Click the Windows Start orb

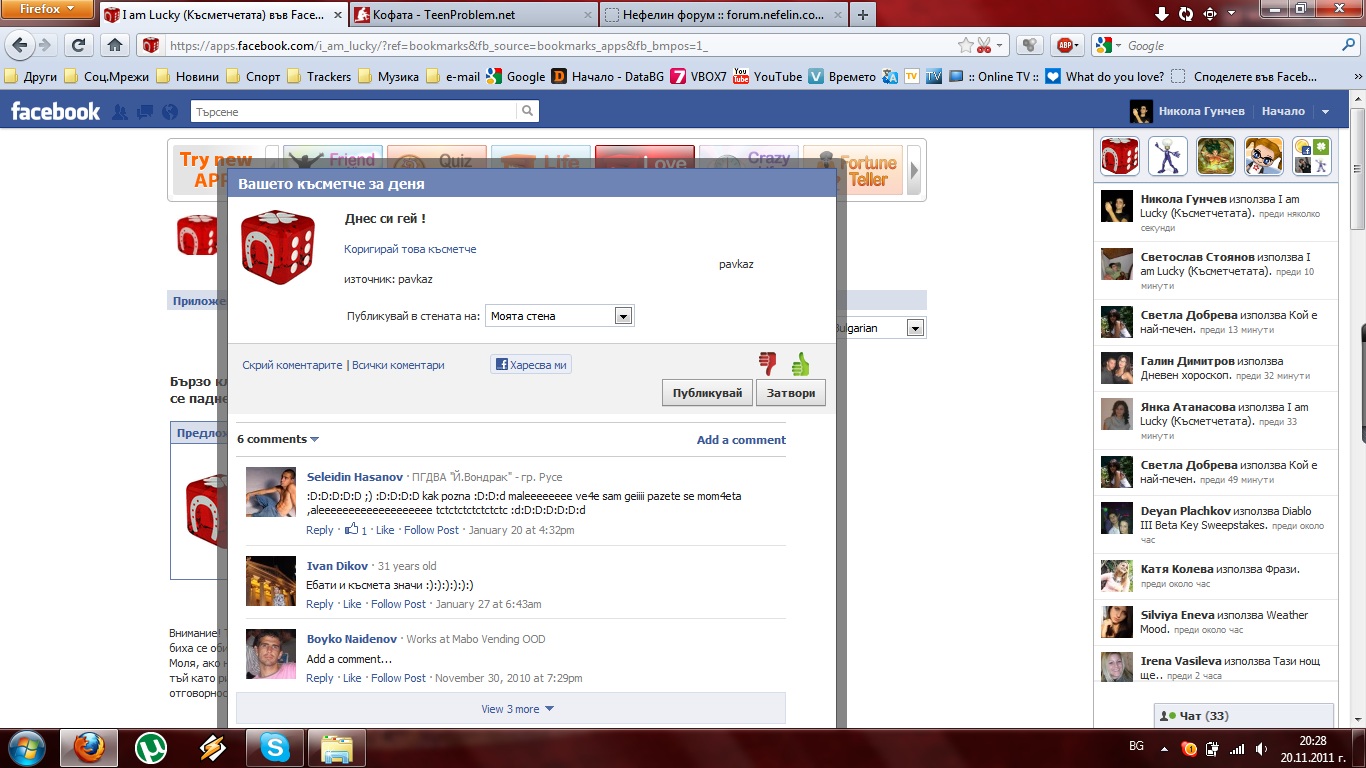(27, 747)
